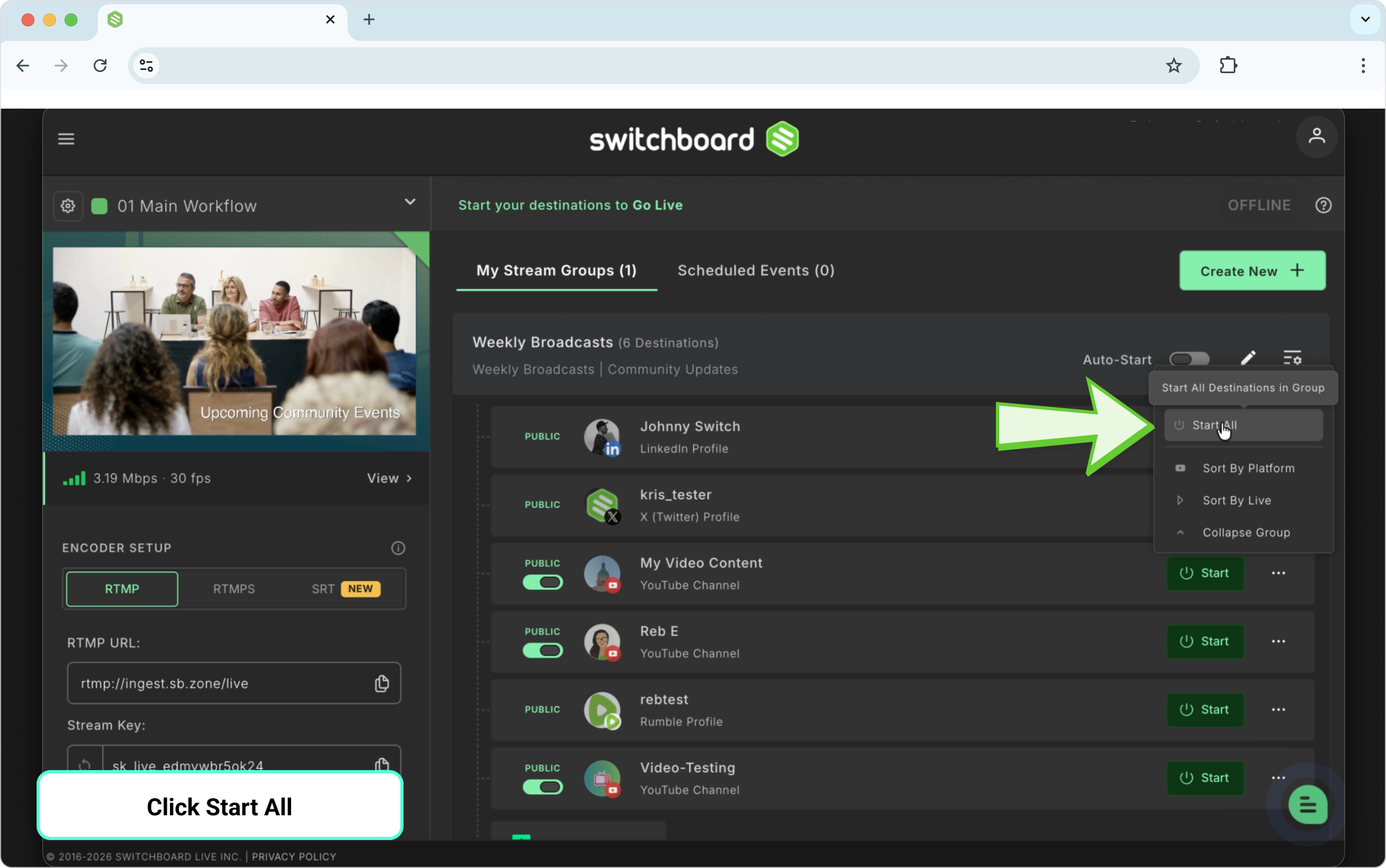The height and width of the screenshot is (868, 1386).
Task: Switch to My Stream Groups tab
Action: [556, 271]
